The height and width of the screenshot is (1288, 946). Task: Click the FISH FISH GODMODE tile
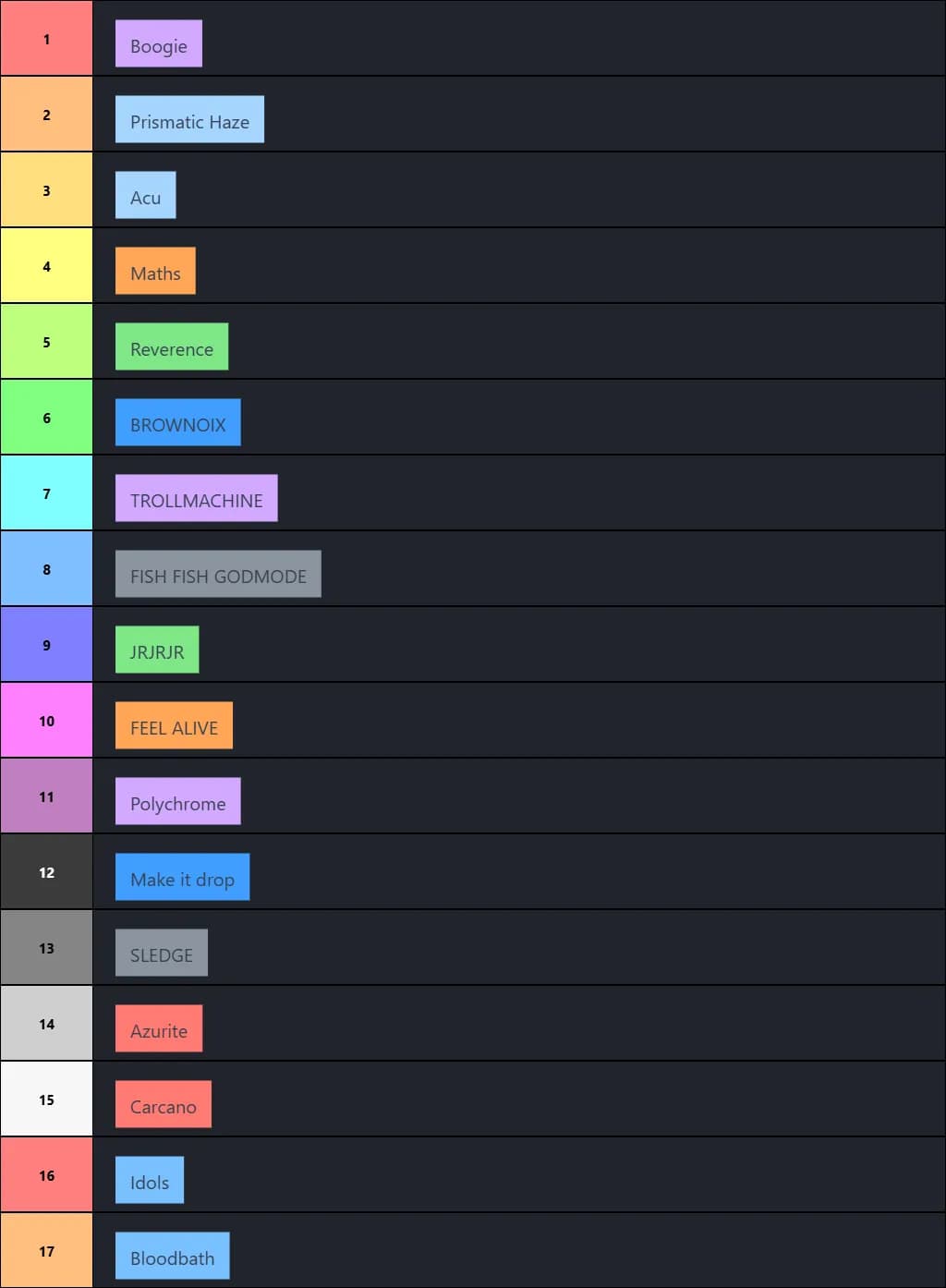point(217,573)
